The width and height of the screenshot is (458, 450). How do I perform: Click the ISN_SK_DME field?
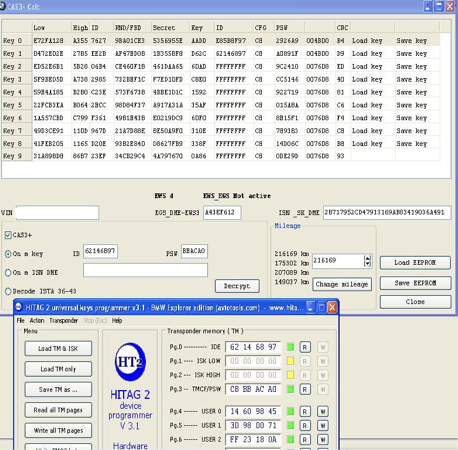387,213
